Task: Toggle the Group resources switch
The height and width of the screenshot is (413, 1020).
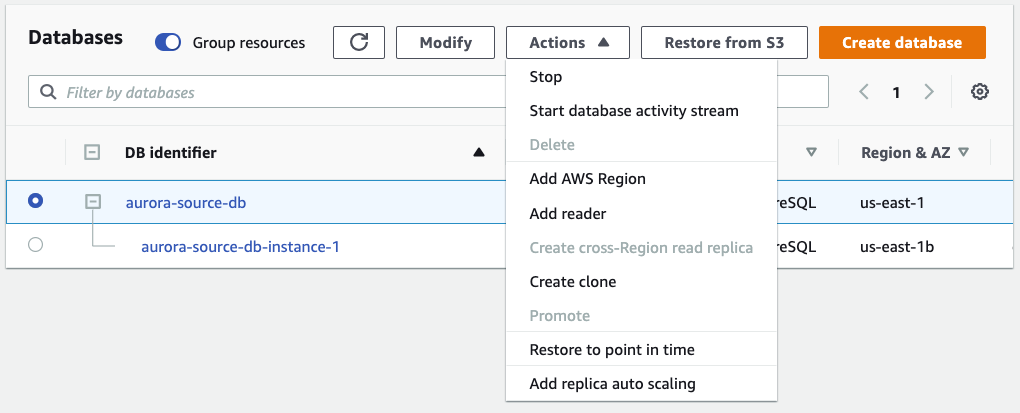Action: (168, 43)
